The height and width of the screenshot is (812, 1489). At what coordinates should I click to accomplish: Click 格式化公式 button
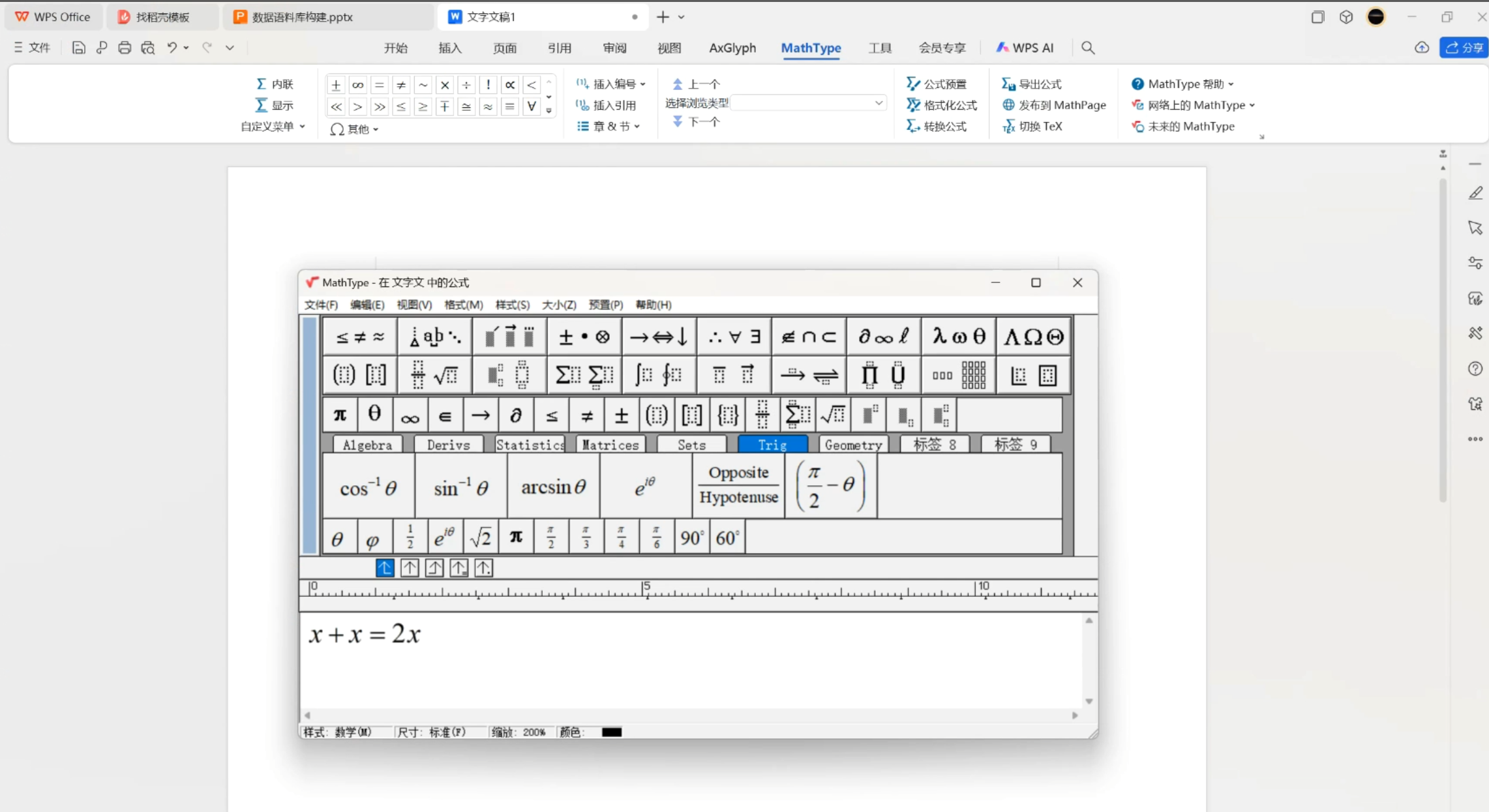click(942, 105)
